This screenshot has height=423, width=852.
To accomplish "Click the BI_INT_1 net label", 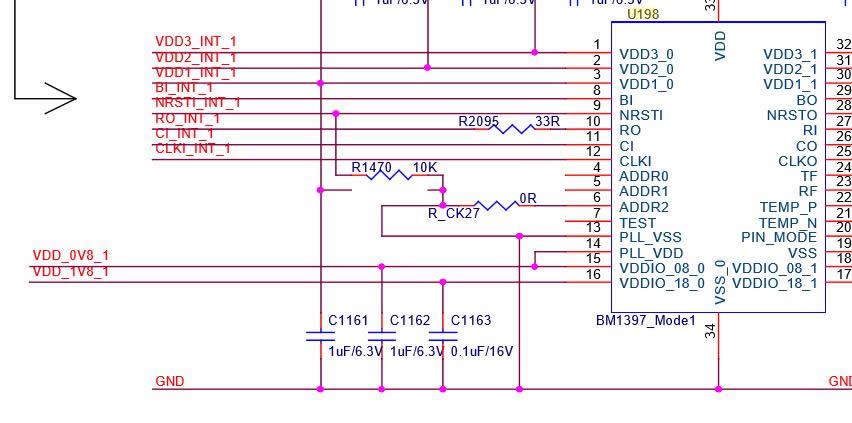I will click(184, 88).
